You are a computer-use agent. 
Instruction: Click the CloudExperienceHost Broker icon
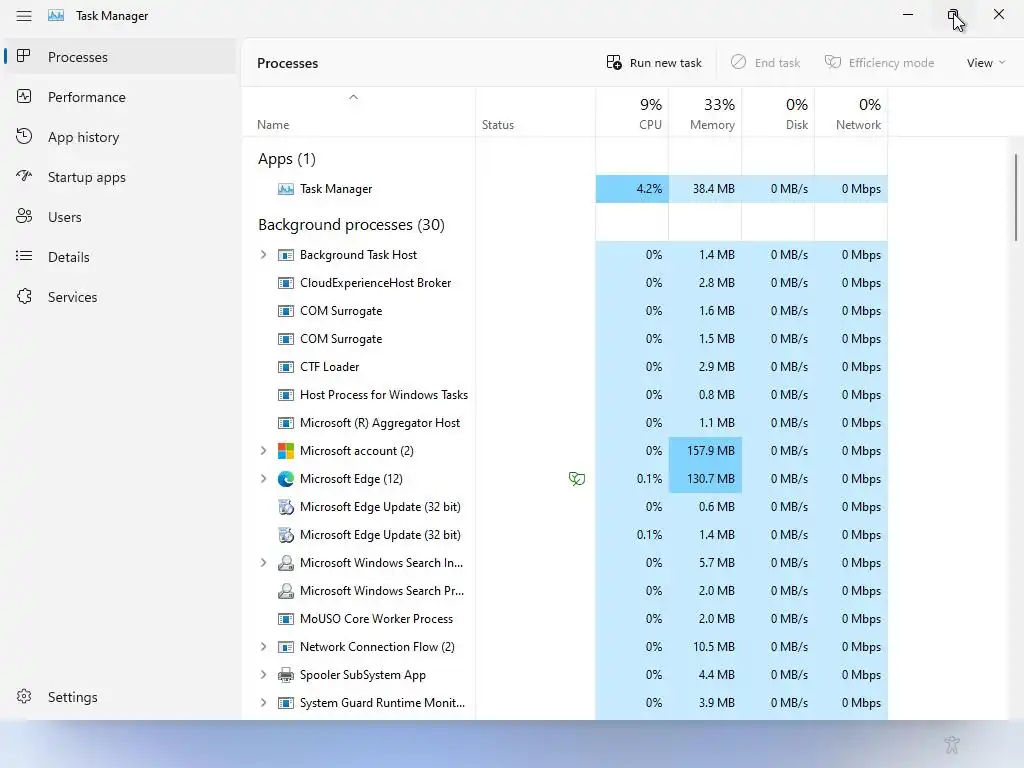286,283
